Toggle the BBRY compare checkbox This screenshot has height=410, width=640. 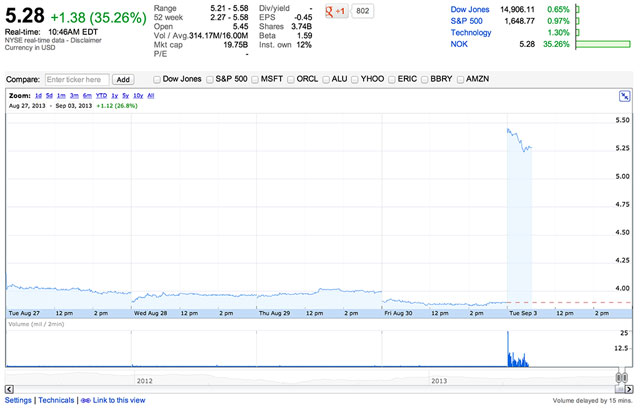pos(424,80)
